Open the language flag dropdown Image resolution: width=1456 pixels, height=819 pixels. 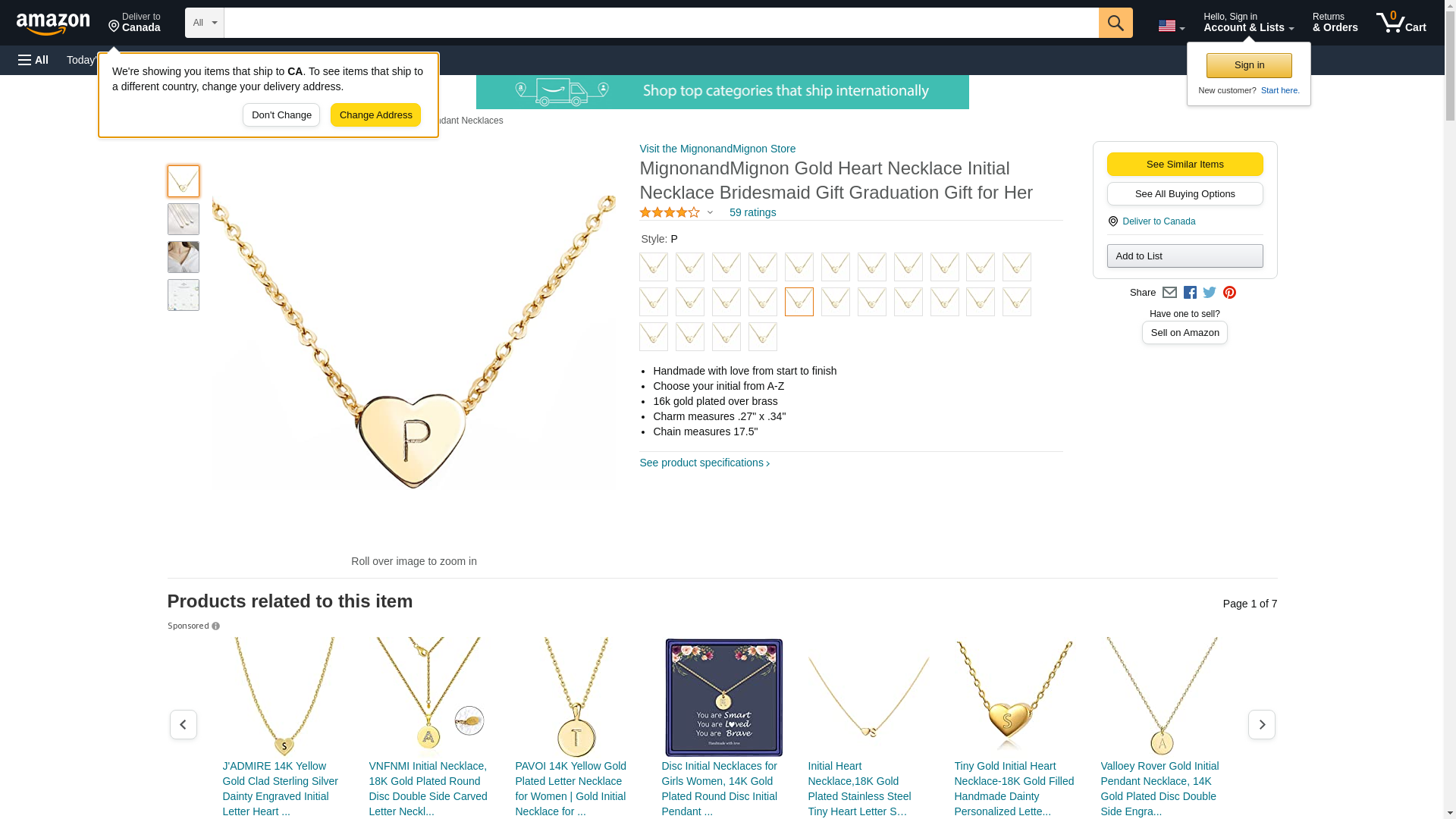point(1171,26)
